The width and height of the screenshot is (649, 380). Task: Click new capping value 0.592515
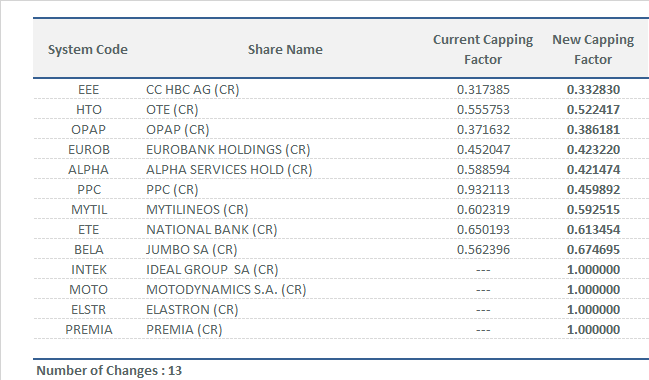click(593, 209)
